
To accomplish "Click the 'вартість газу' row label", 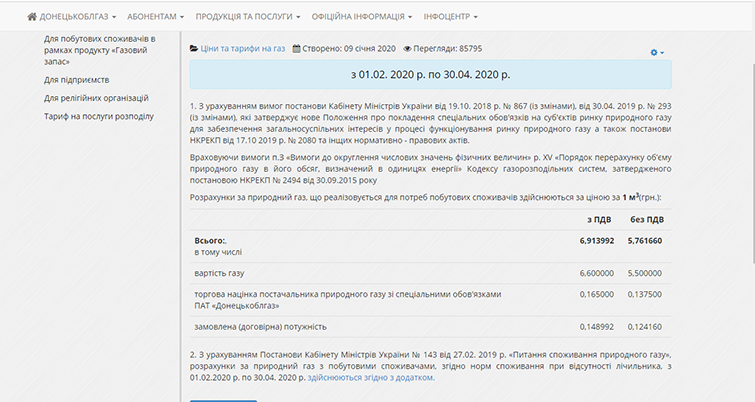I will point(219,273).
